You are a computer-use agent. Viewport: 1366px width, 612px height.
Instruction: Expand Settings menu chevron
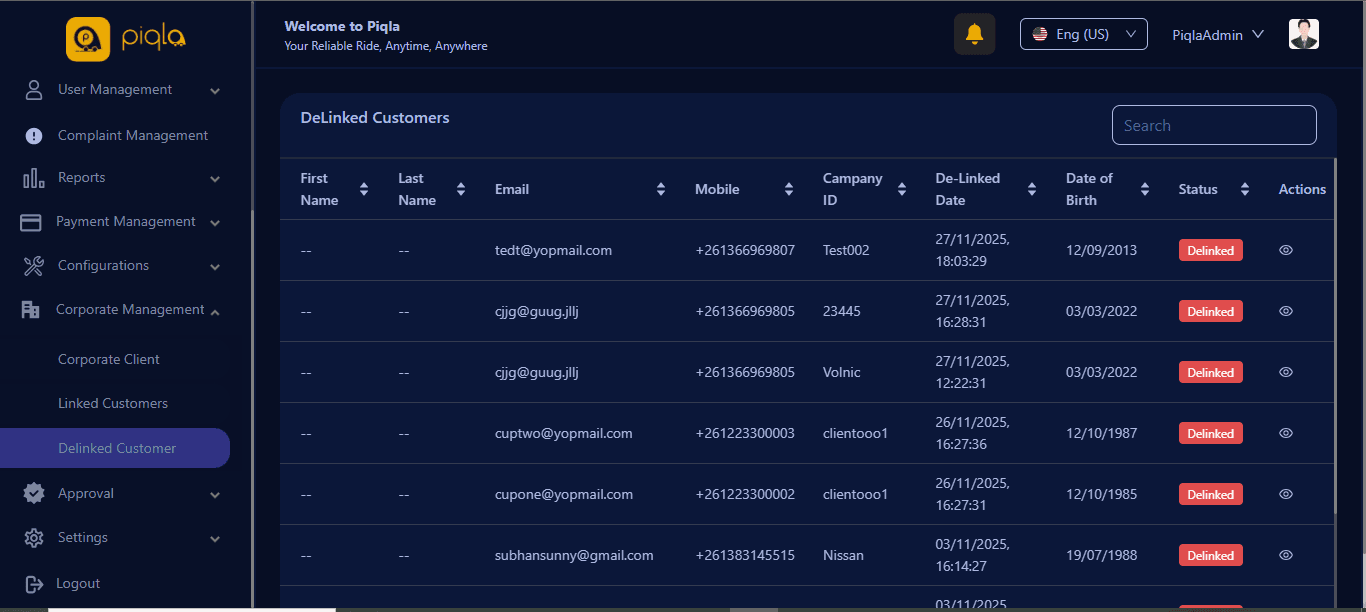click(x=215, y=539)
